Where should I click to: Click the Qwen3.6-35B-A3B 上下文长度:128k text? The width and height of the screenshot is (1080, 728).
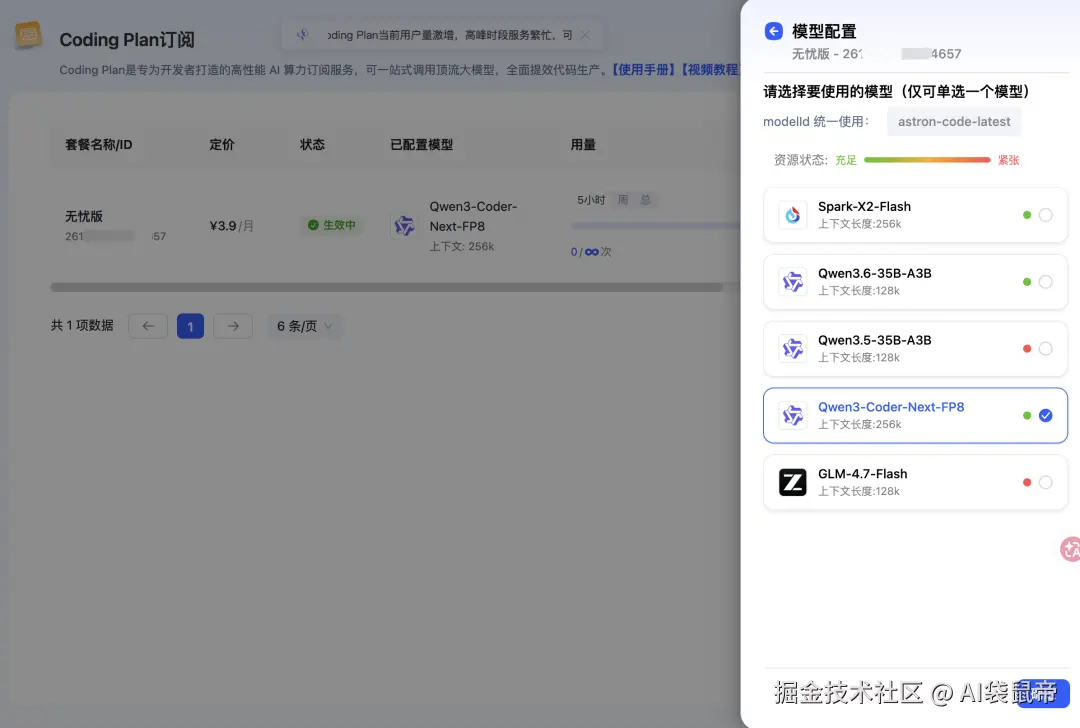pyautogui.click(x=859, y=291)
